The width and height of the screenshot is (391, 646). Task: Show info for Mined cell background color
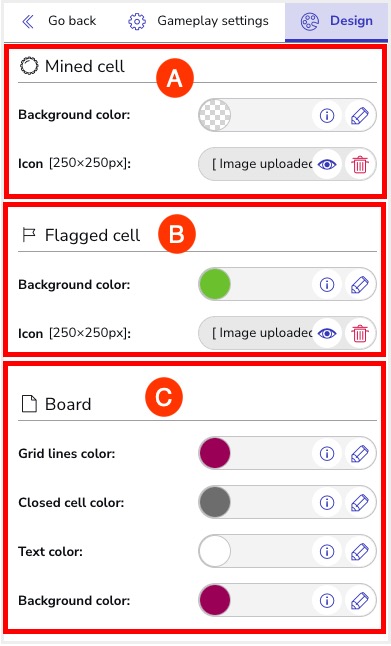[327, 115]
